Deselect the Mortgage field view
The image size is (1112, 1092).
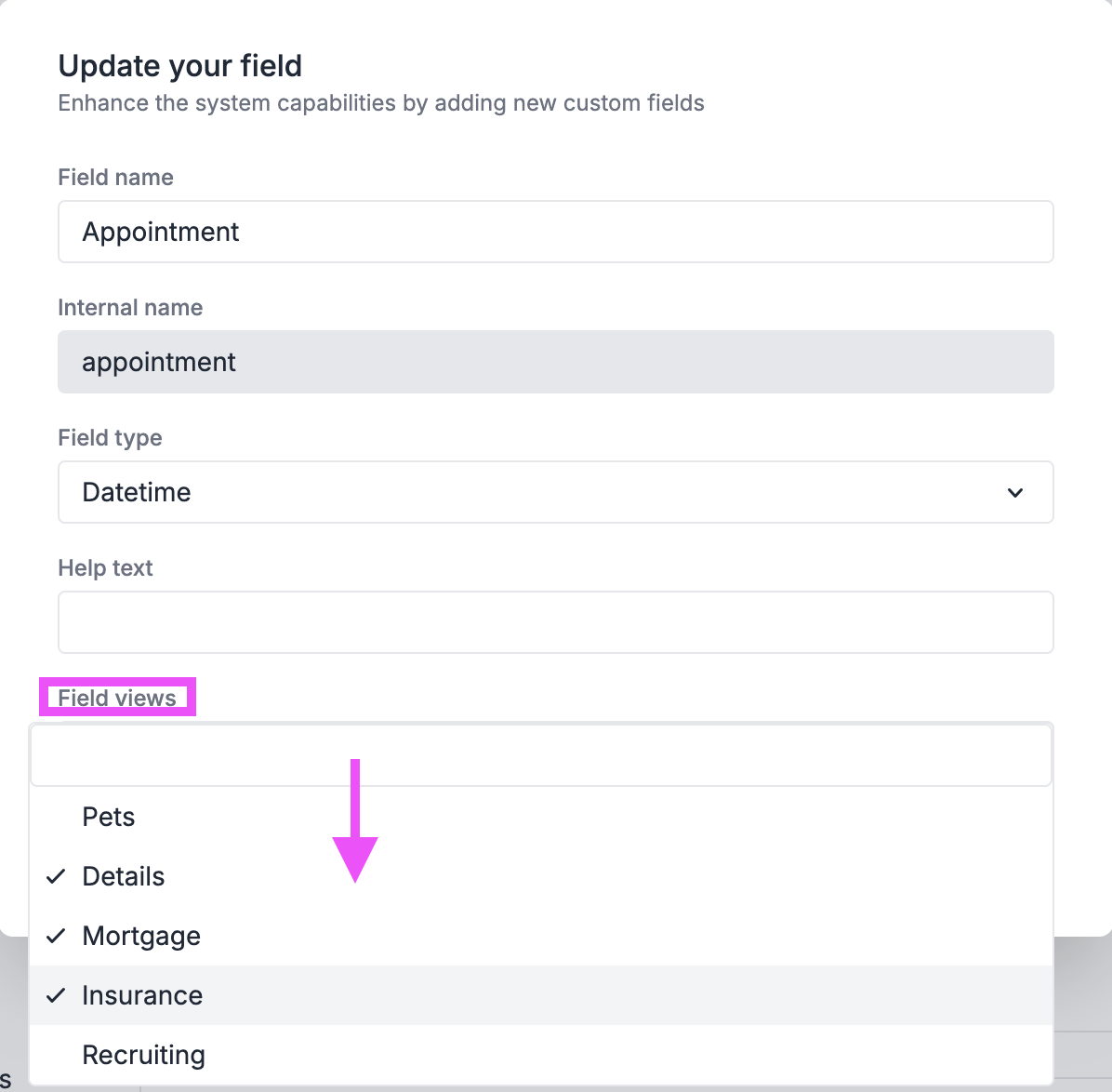[x=141, y=935]
